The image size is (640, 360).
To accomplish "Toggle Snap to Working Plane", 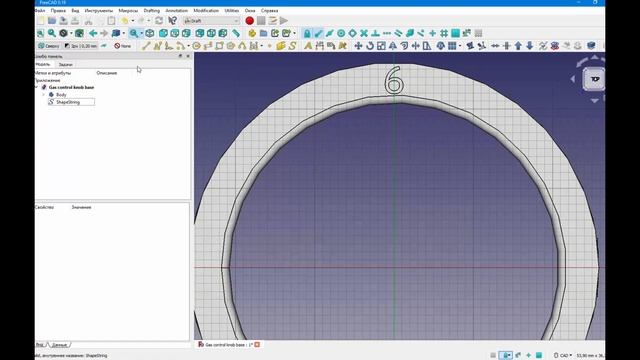I will point(456,33).
